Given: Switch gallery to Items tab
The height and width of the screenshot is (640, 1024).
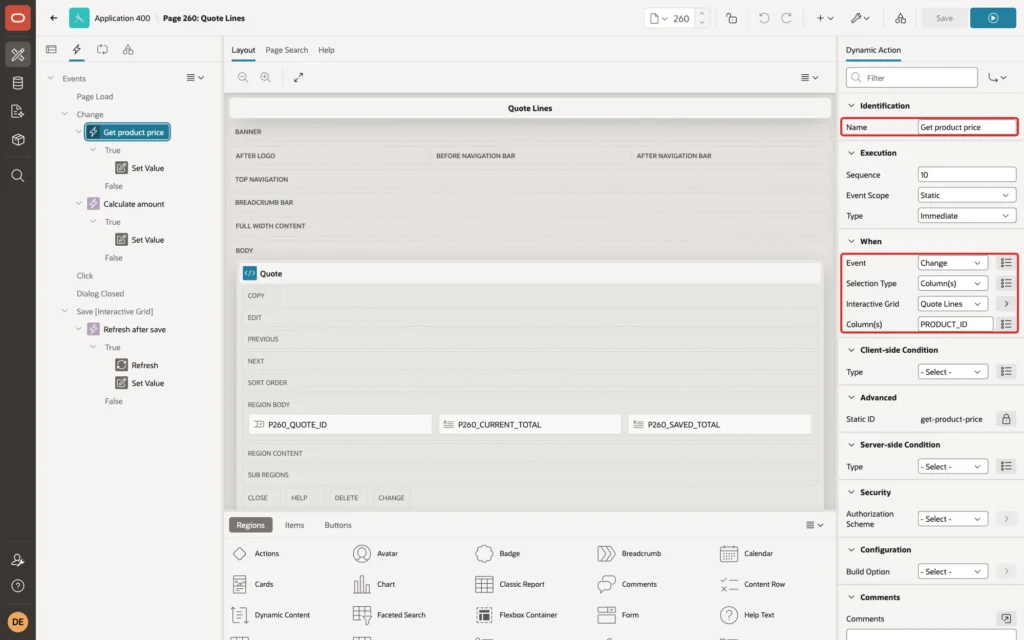Looking at the screenshot, I should point(295,525).
